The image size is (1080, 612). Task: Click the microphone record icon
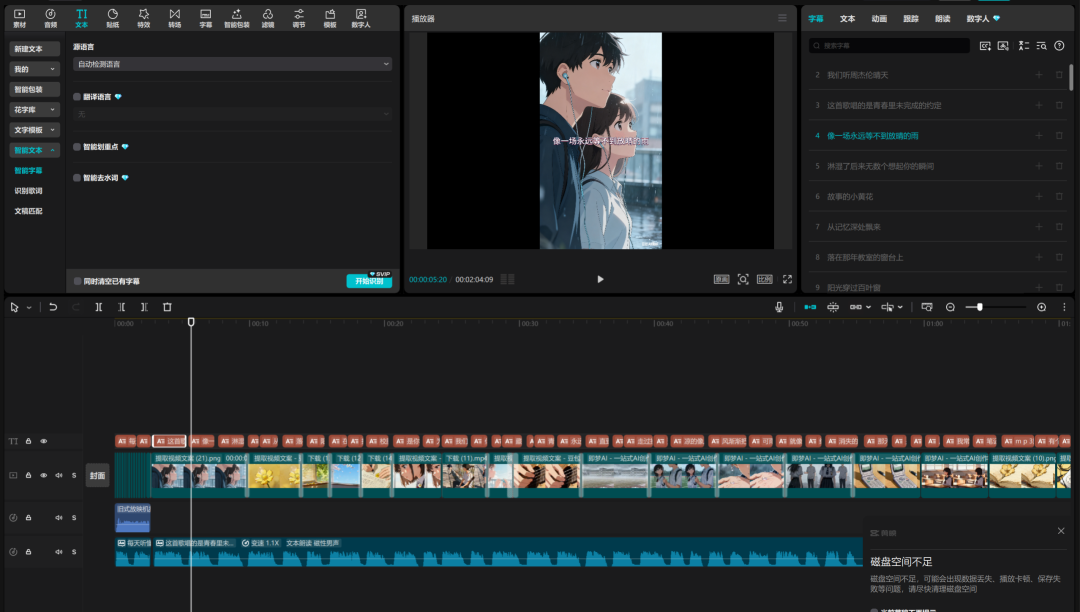click(x=779, y=307)
